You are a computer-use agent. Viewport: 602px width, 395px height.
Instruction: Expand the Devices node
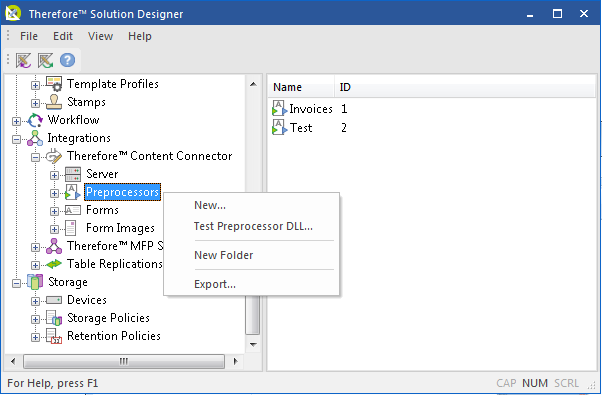coord(35,301)
